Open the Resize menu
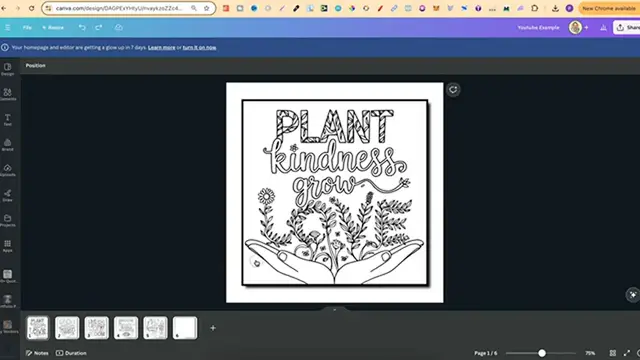 [53, 27]
